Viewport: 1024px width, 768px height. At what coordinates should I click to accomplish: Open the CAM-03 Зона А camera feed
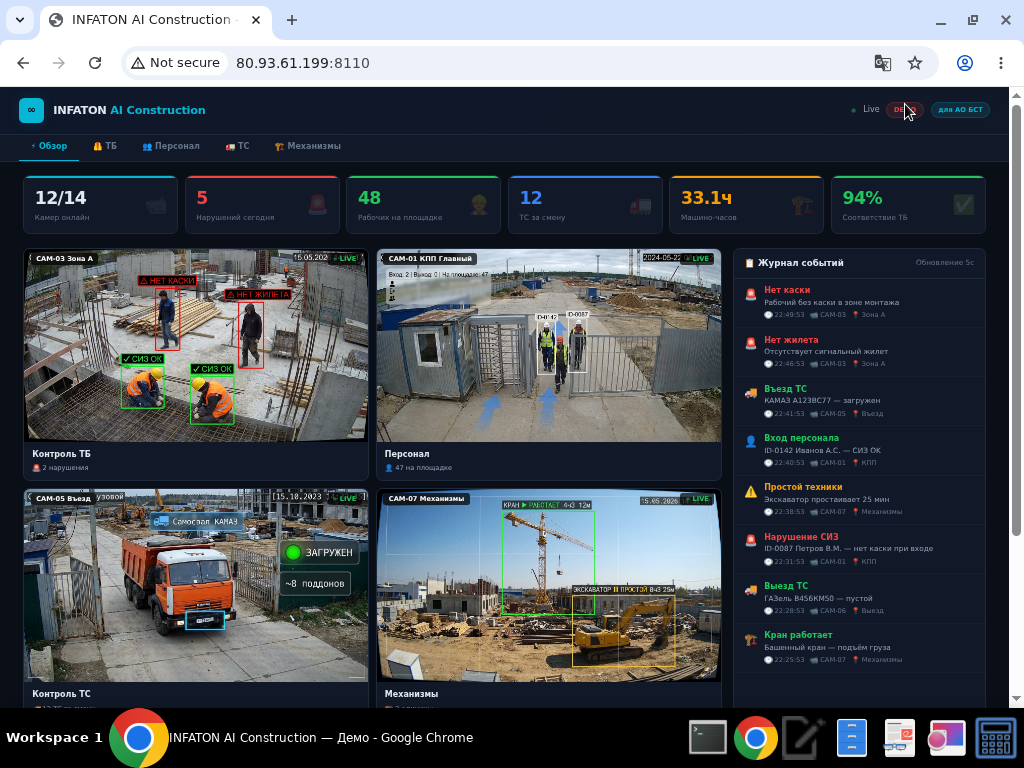click(196, 345)
